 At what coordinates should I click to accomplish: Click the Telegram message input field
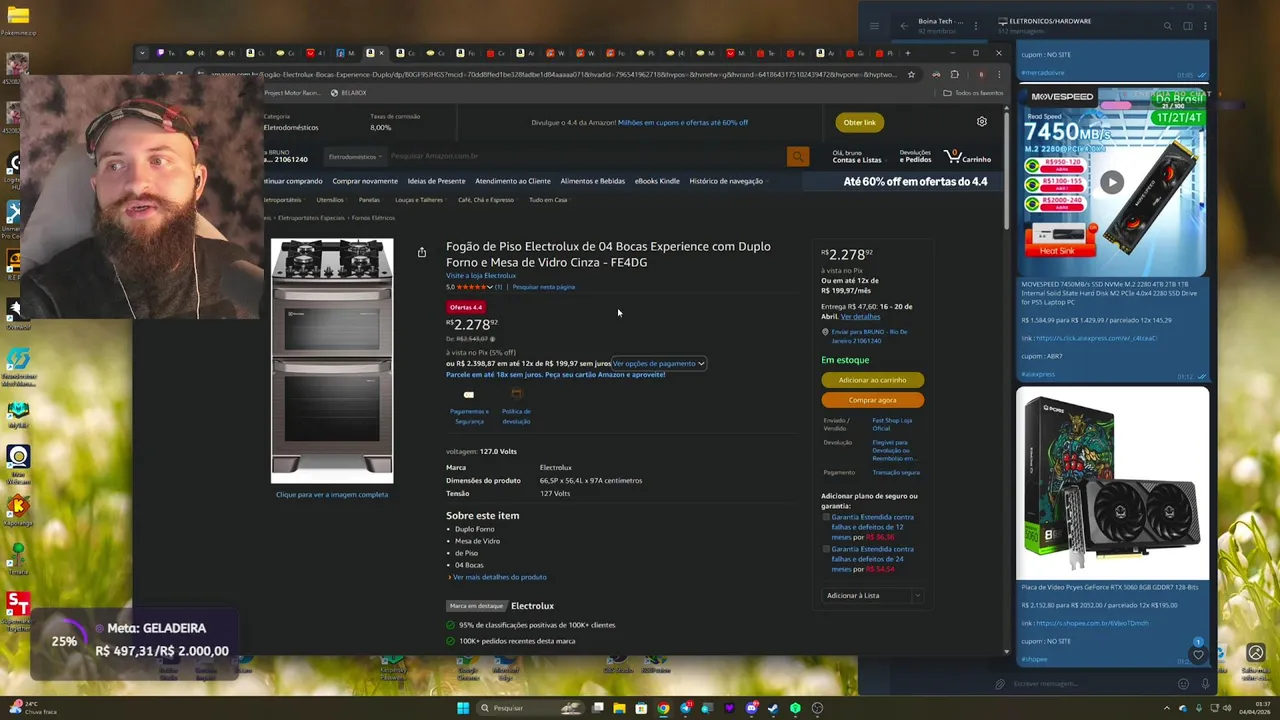1090,684
